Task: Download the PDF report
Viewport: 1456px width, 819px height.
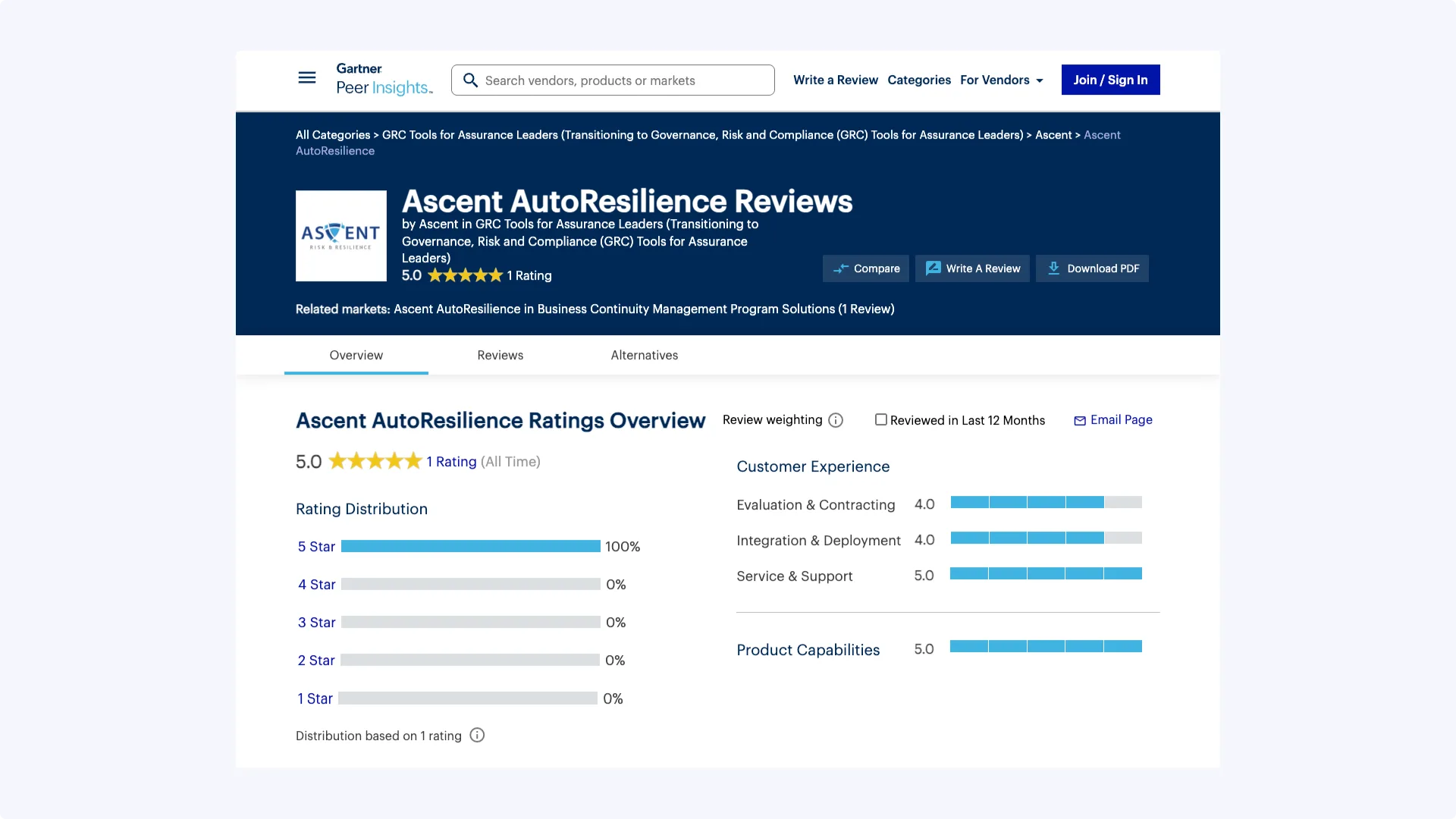Action: [x=1092, y=268]
